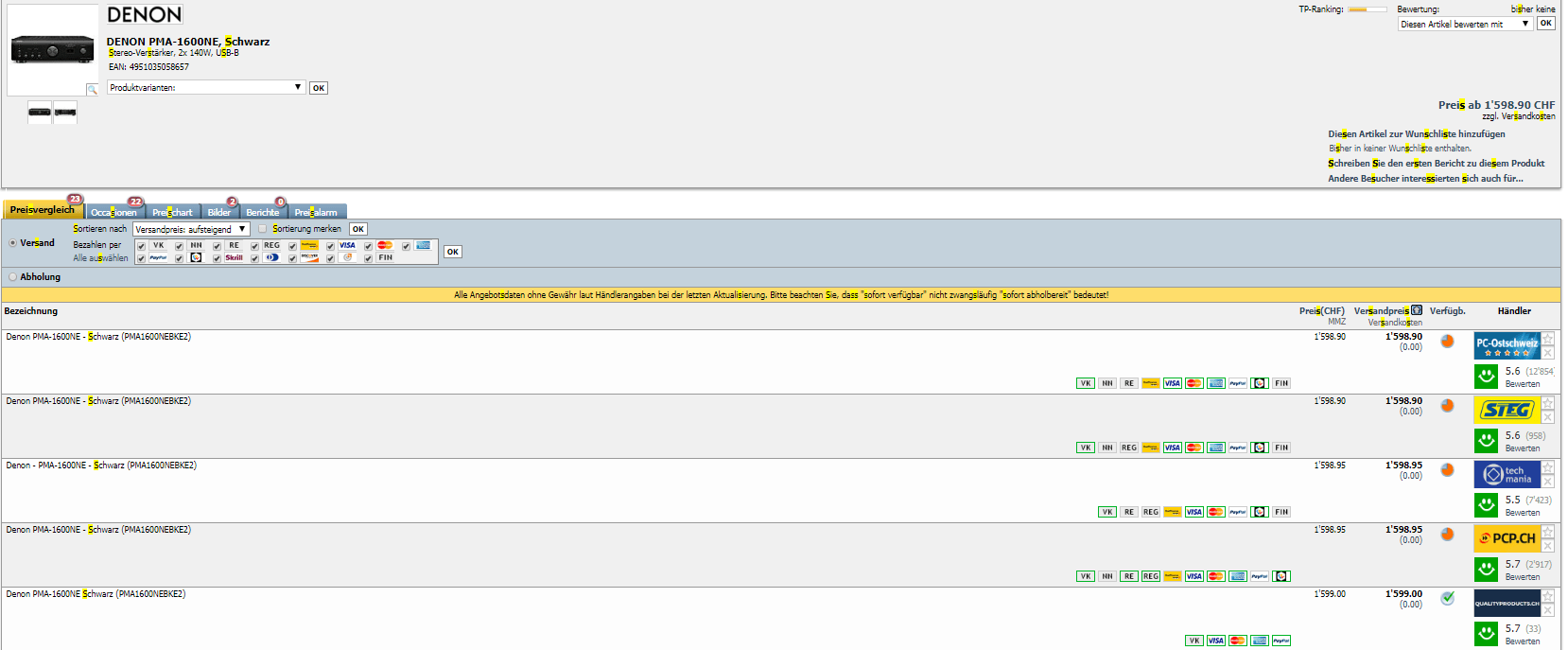Toggle the REG payment filter checkbox
Screen dimensions: 1568x650
pos(254,246)
